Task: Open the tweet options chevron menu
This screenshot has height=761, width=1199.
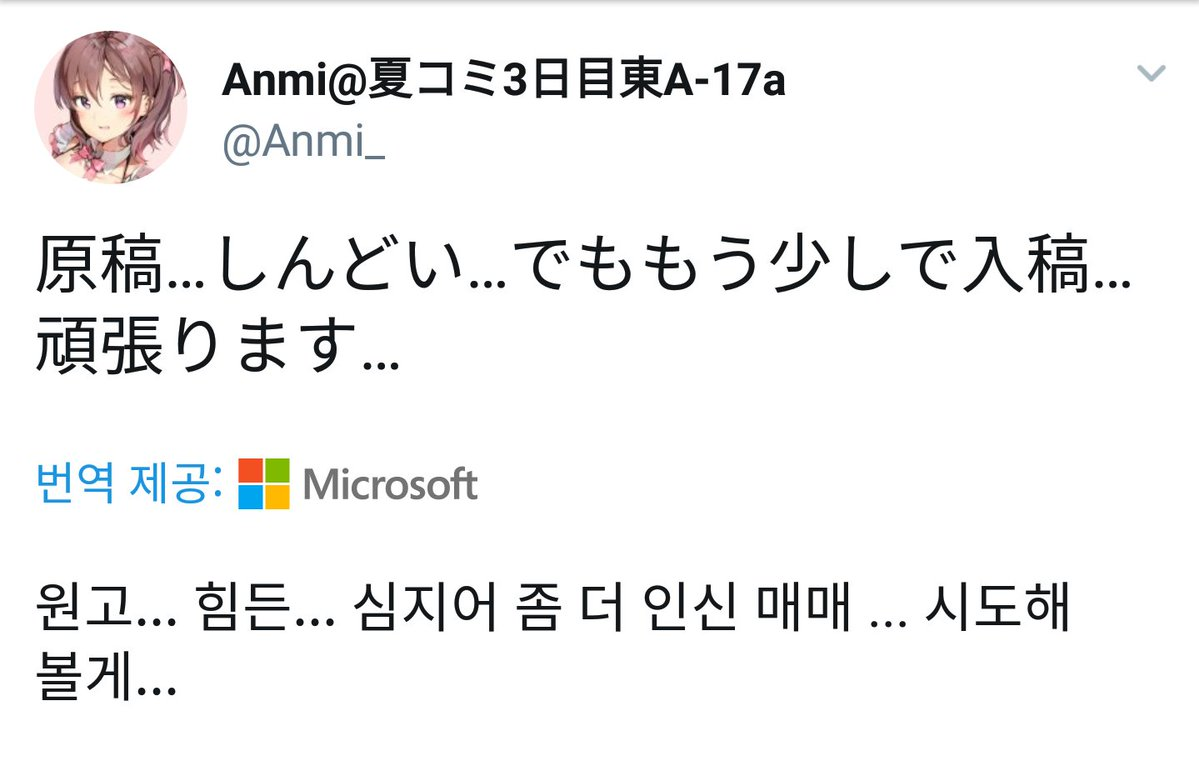Action: [1152, 73]
